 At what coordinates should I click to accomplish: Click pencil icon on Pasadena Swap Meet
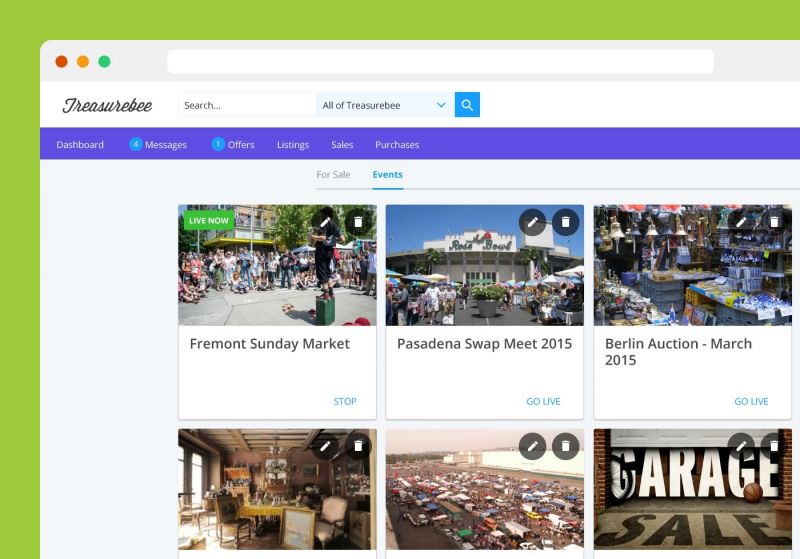click(533, 222)
